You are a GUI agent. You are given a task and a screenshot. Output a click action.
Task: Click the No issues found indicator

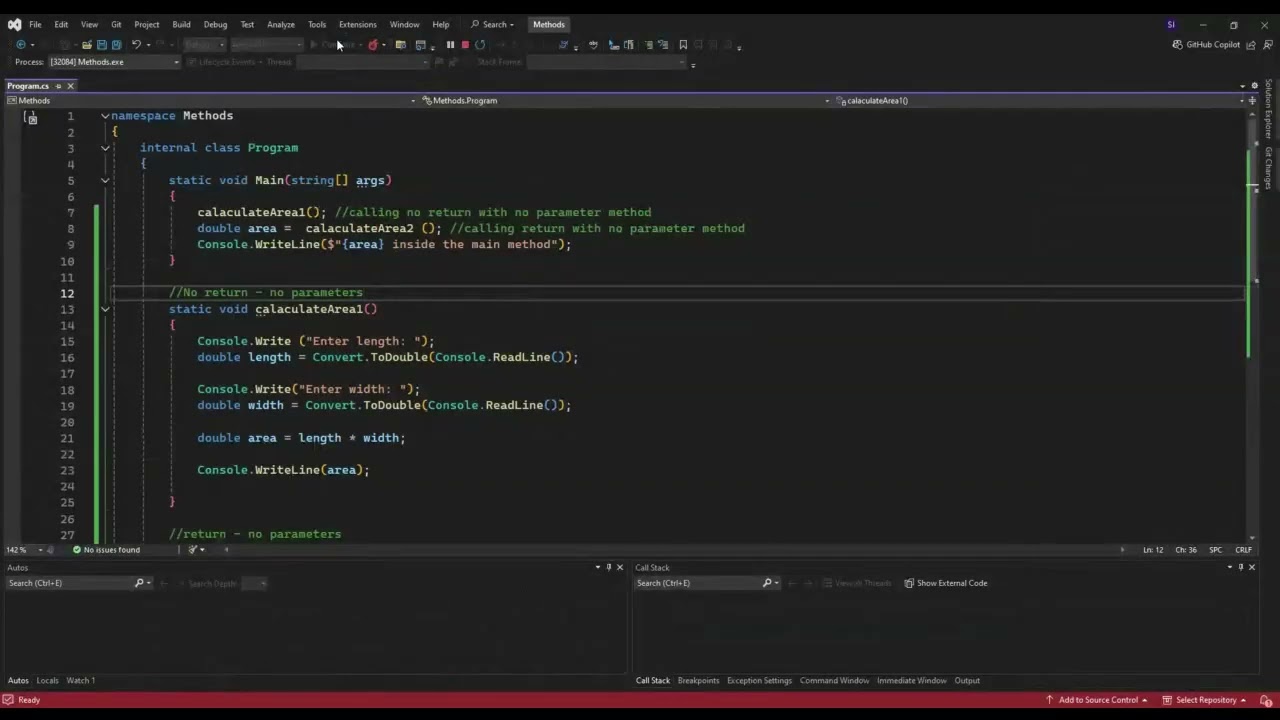pos(106,550)
